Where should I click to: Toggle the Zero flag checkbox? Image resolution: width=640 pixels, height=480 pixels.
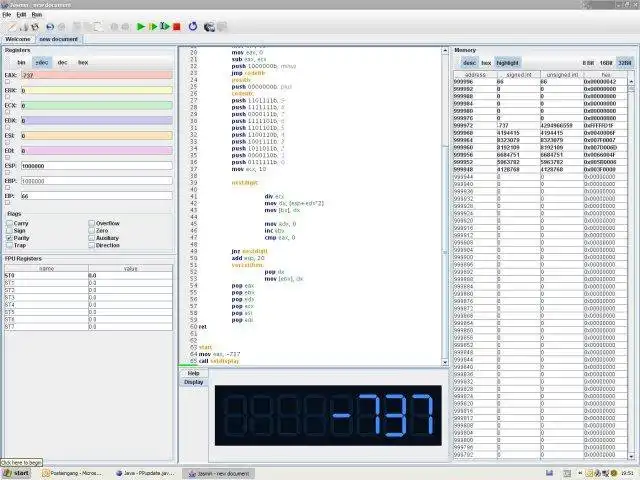point(91,231)
